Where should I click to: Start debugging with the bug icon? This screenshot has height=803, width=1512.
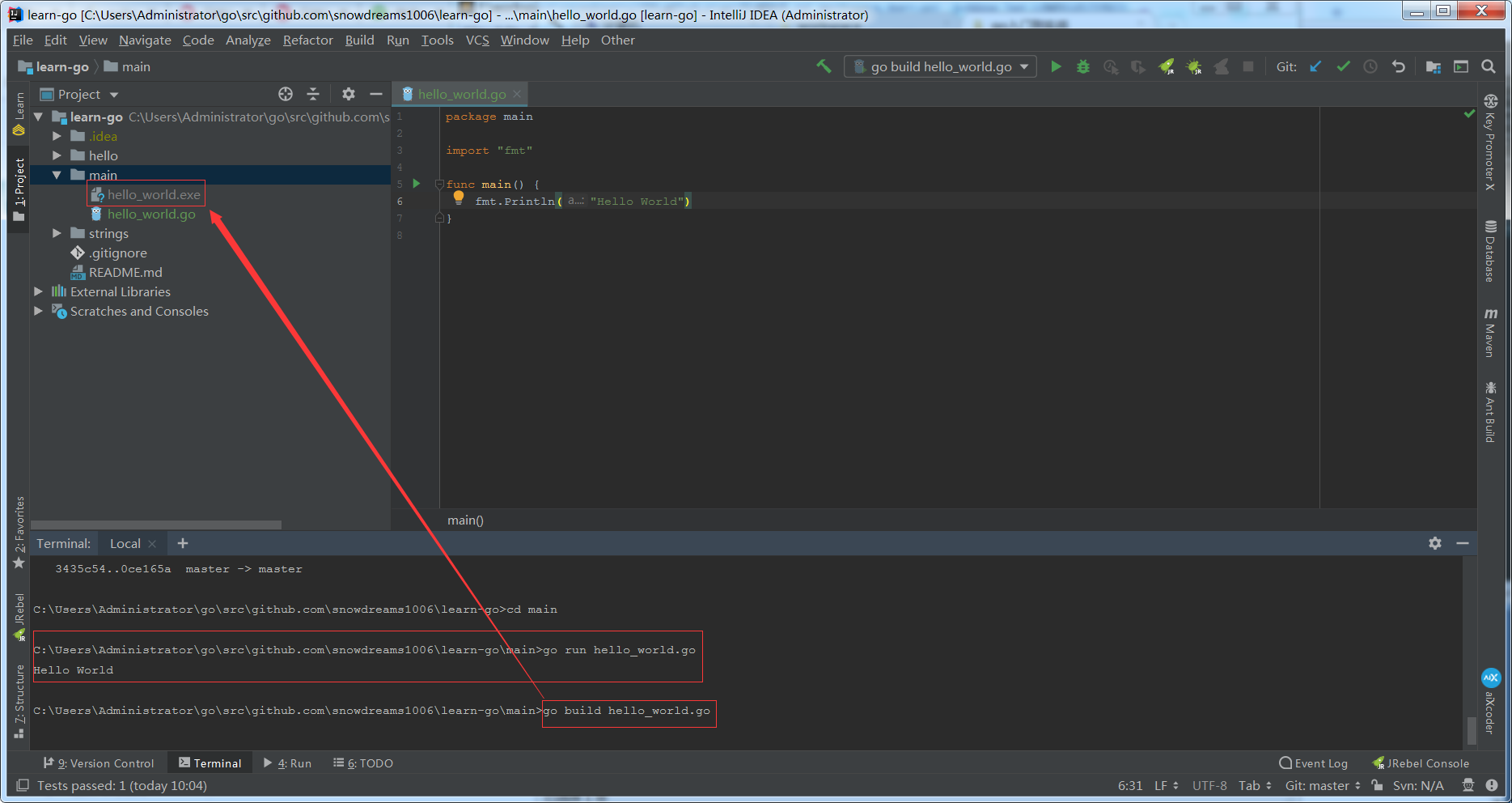pyautogui.click(x=1082, y=66)
